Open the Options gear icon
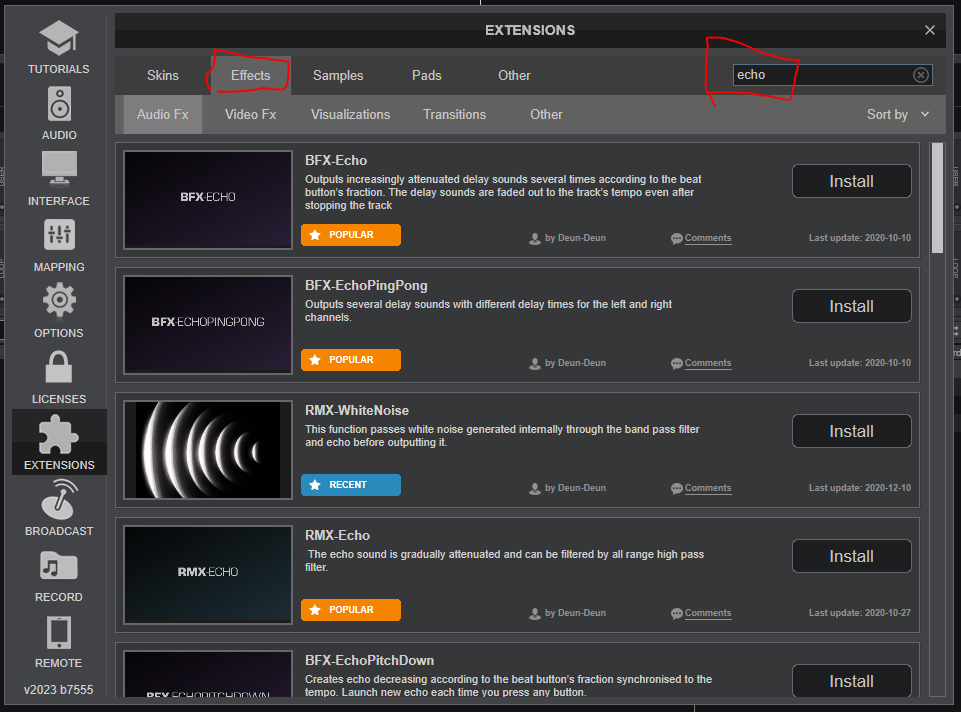 59,300
